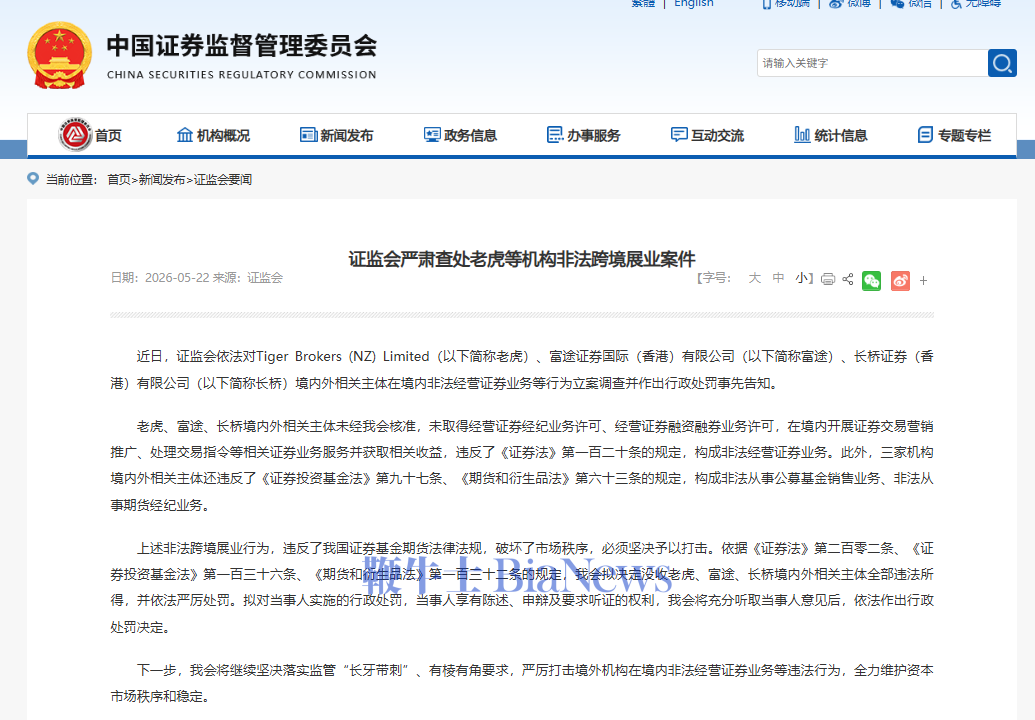This screenshot has height=720, width=1035.
Task: Focus the keyword search input field
Action: pyautogui.click(x=872, y=63)
